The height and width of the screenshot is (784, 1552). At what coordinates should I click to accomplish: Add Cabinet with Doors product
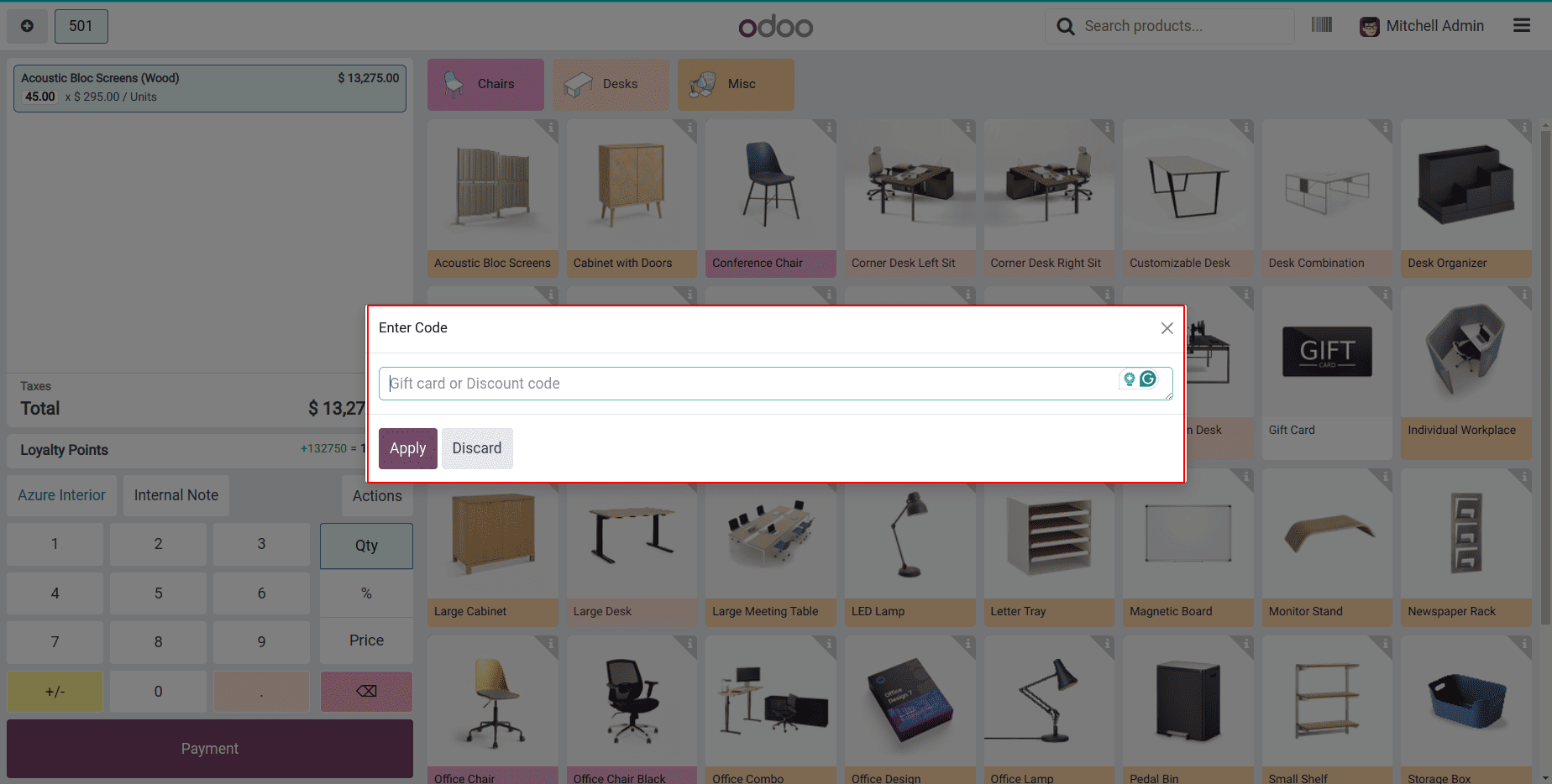[x=632, y=198]
